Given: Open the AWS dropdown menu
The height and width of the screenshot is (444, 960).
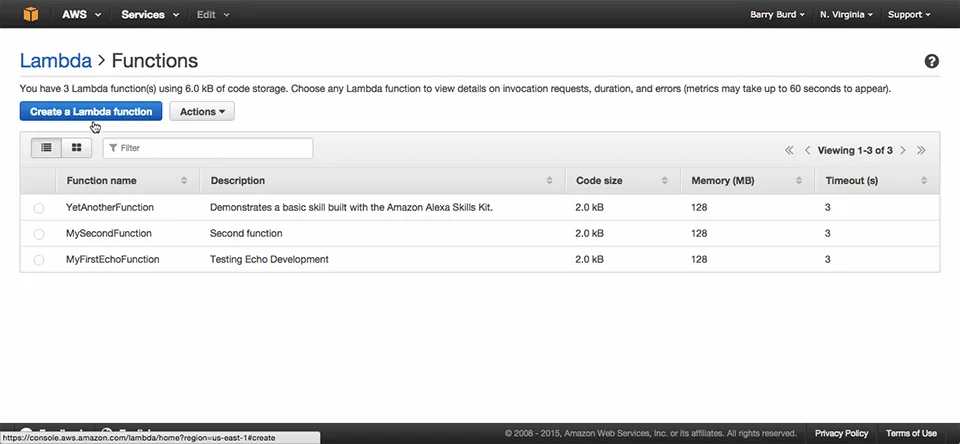Looking at the screenshot, I should [x=81, y=14].
